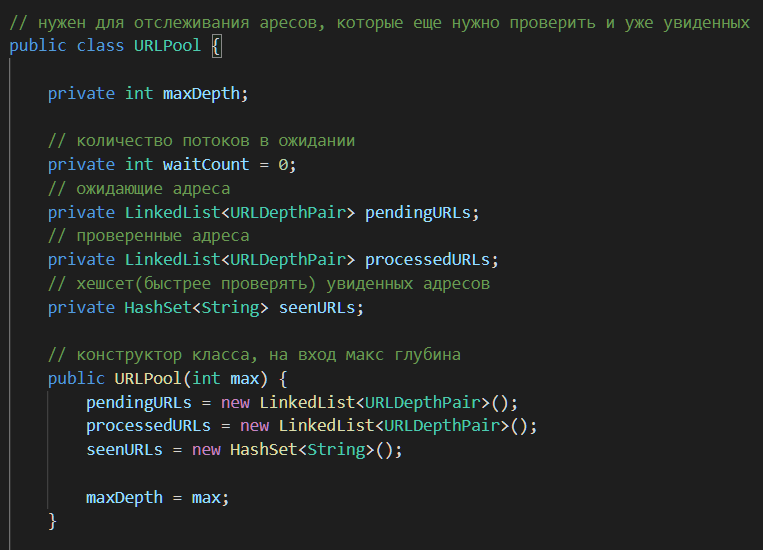Click the constructor comment about max depth
This screenshot has height=550, width=763.
coord(254,355)
